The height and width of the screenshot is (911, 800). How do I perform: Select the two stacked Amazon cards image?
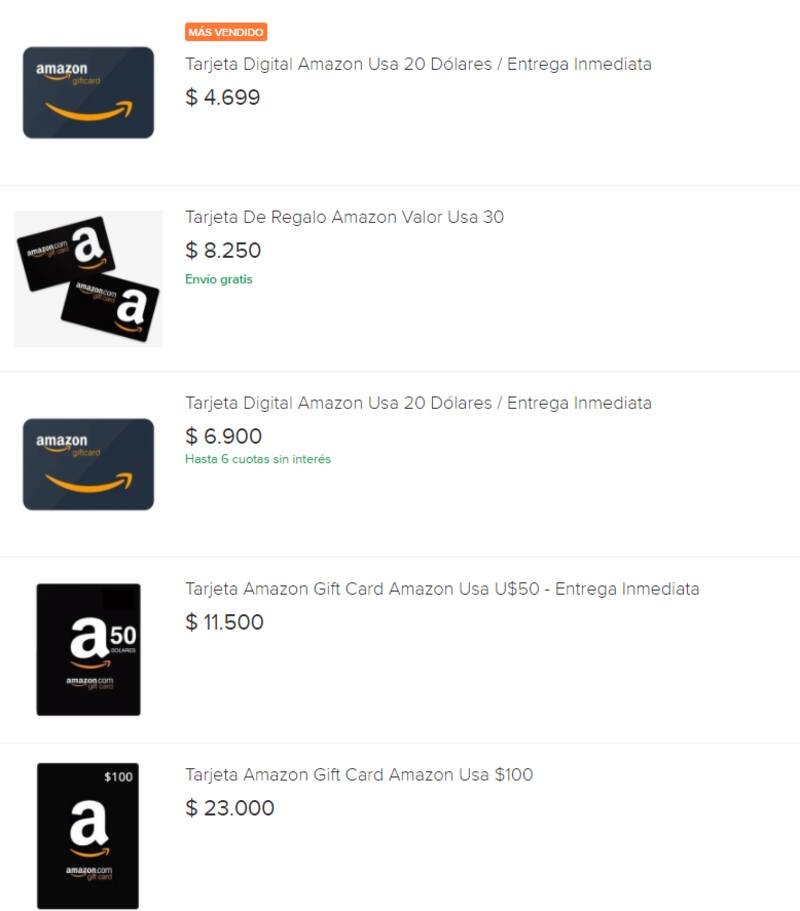[88, 278]
